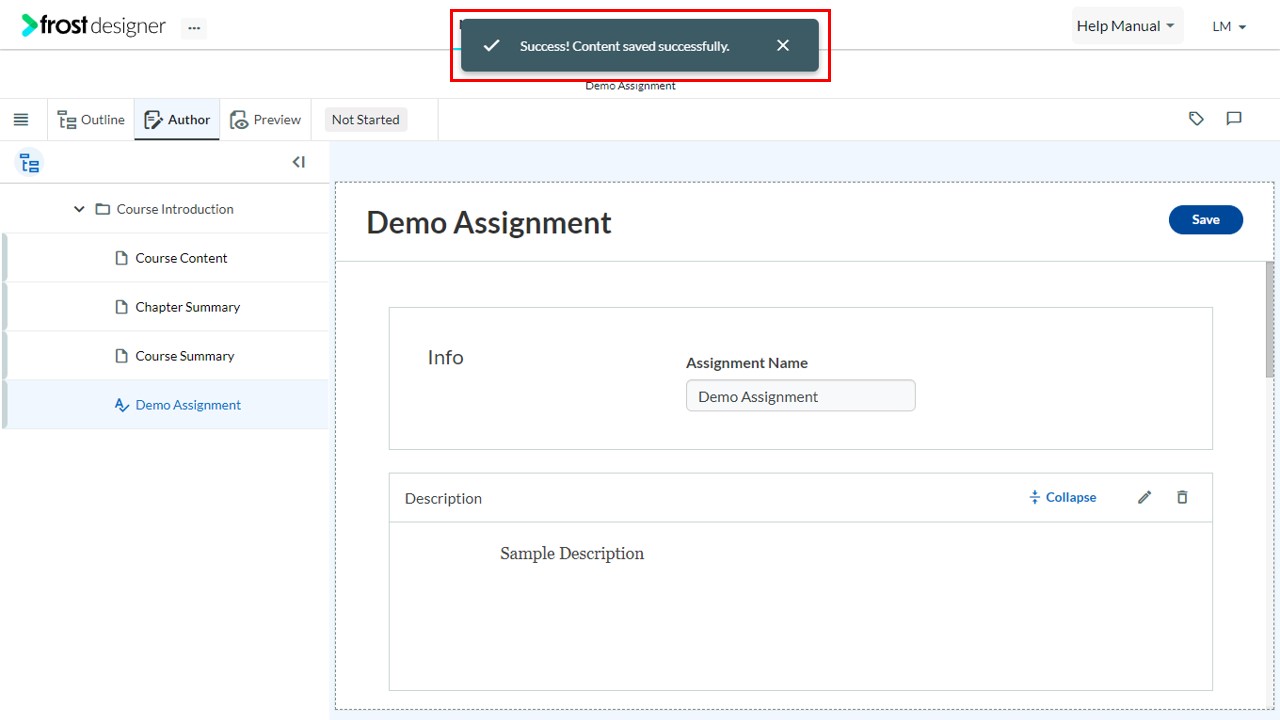Open the tags icon
1280x720 pixels.
(1196, 119)
